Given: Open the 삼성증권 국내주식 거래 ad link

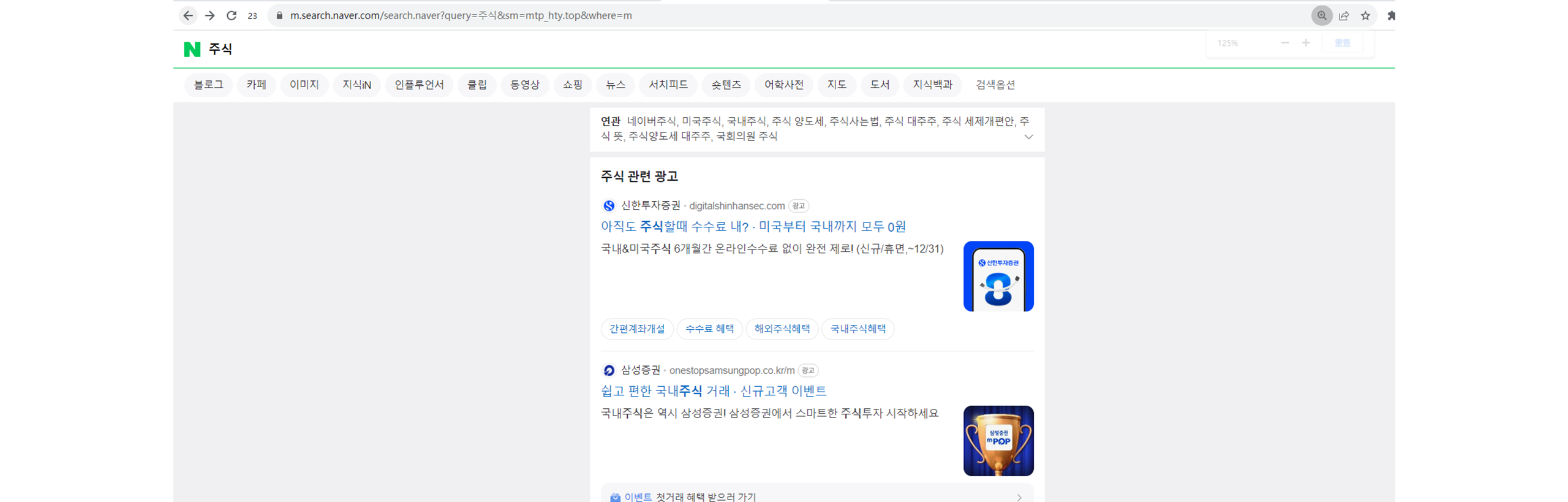Looking at the screenshot, I should tap(713, 390).
